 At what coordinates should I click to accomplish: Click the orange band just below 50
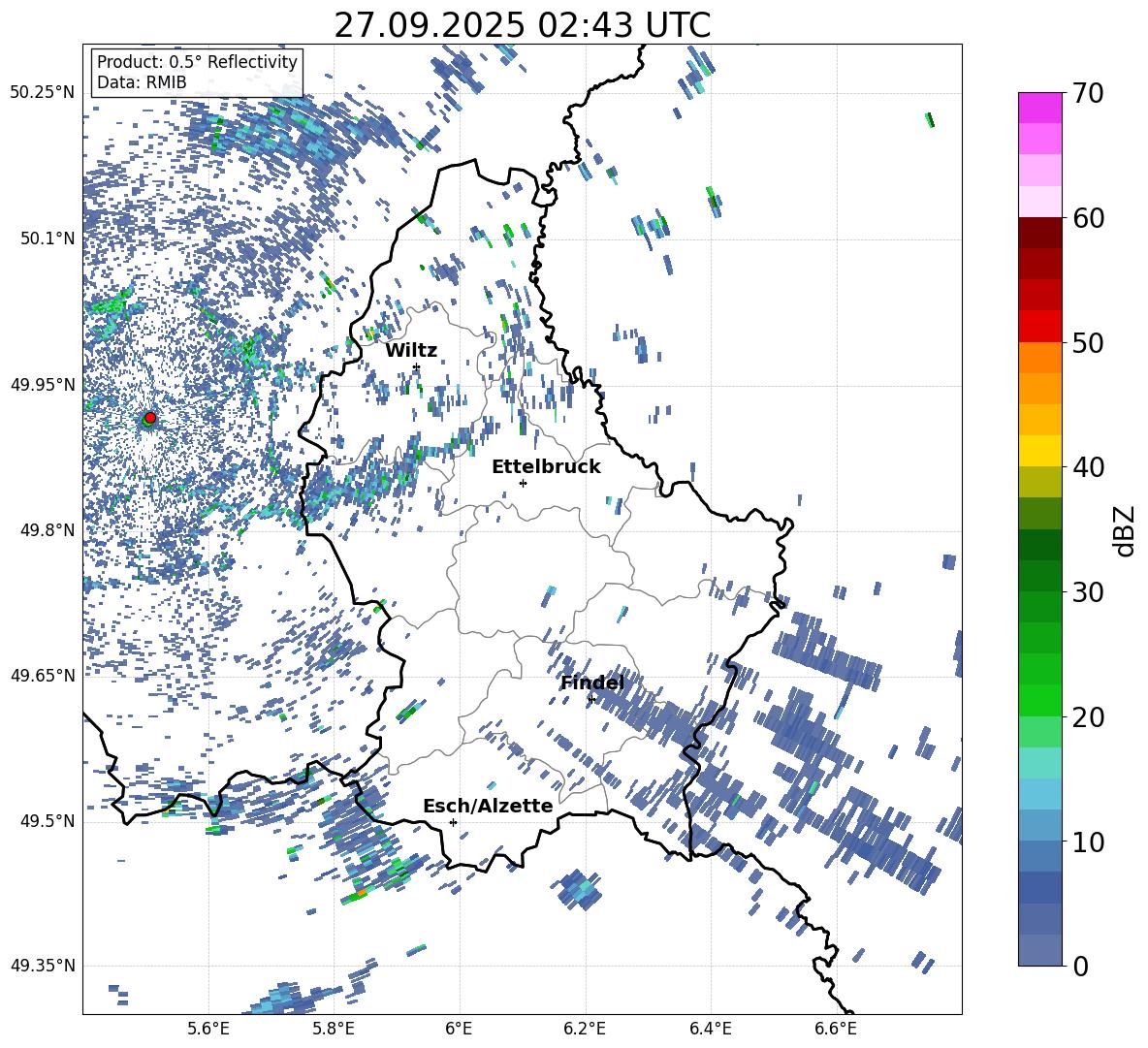pos(1039,358)
